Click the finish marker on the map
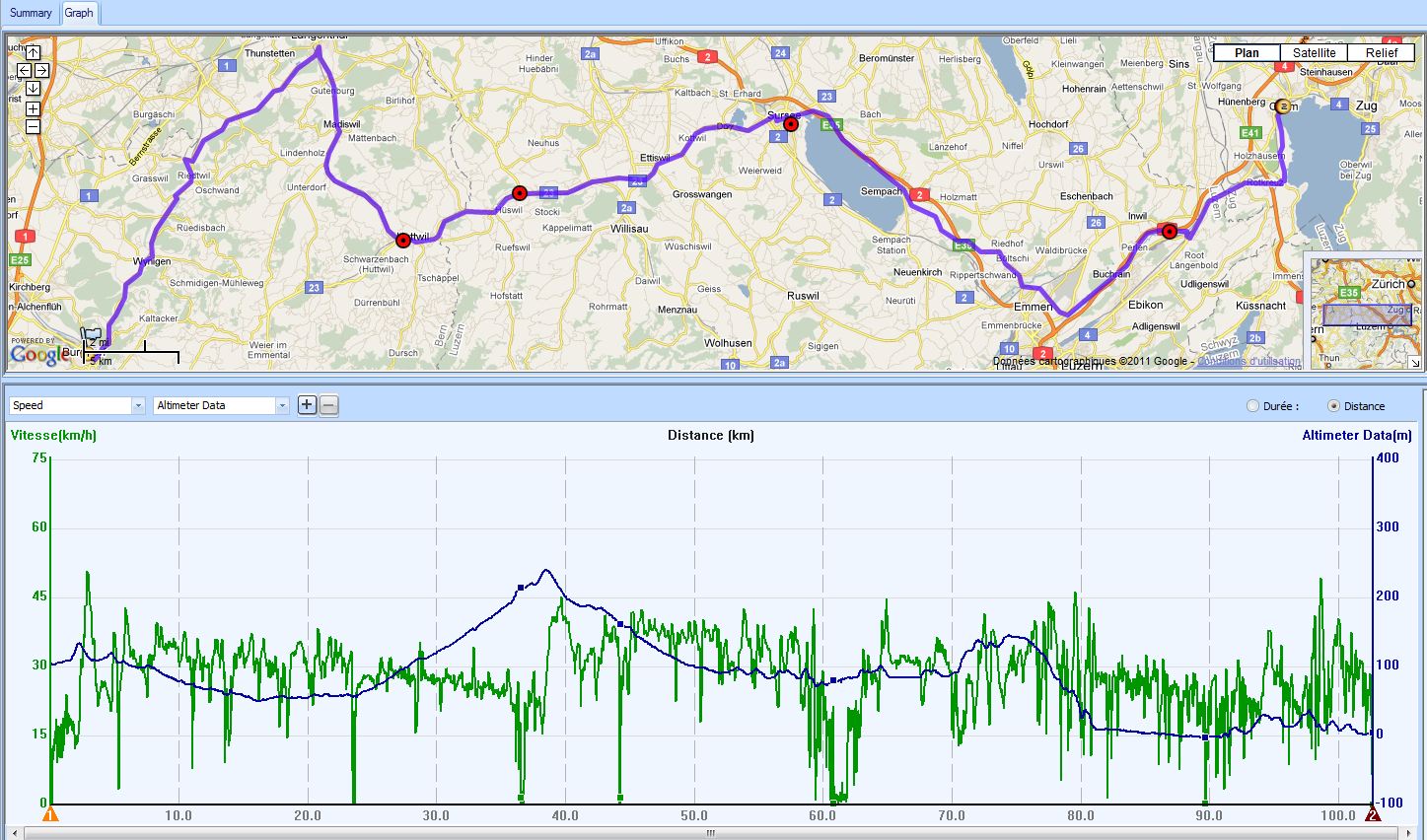Viewport: 1427px width, 840px height. (x=1282, y=106)
